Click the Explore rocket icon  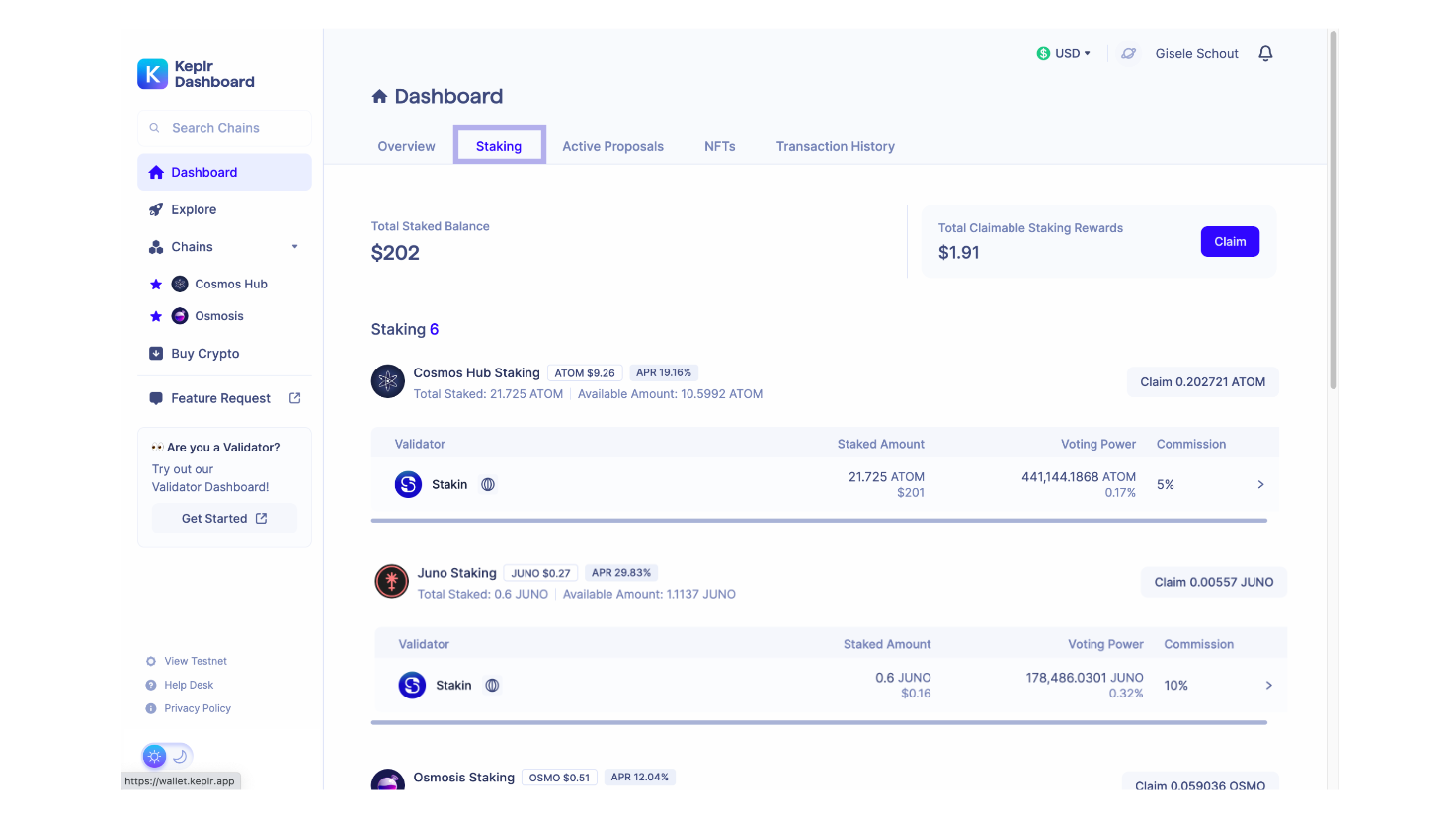click(156, 209)
